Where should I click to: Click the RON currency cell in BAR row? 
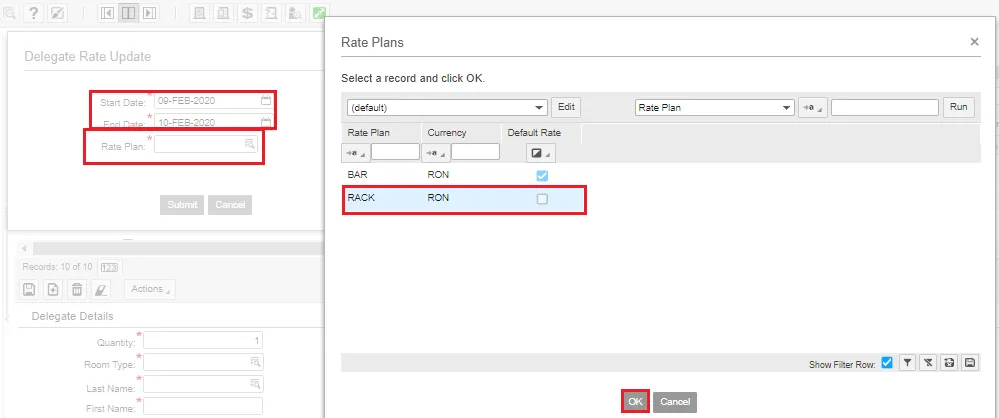pyautogui.click(x=438, y=175)
